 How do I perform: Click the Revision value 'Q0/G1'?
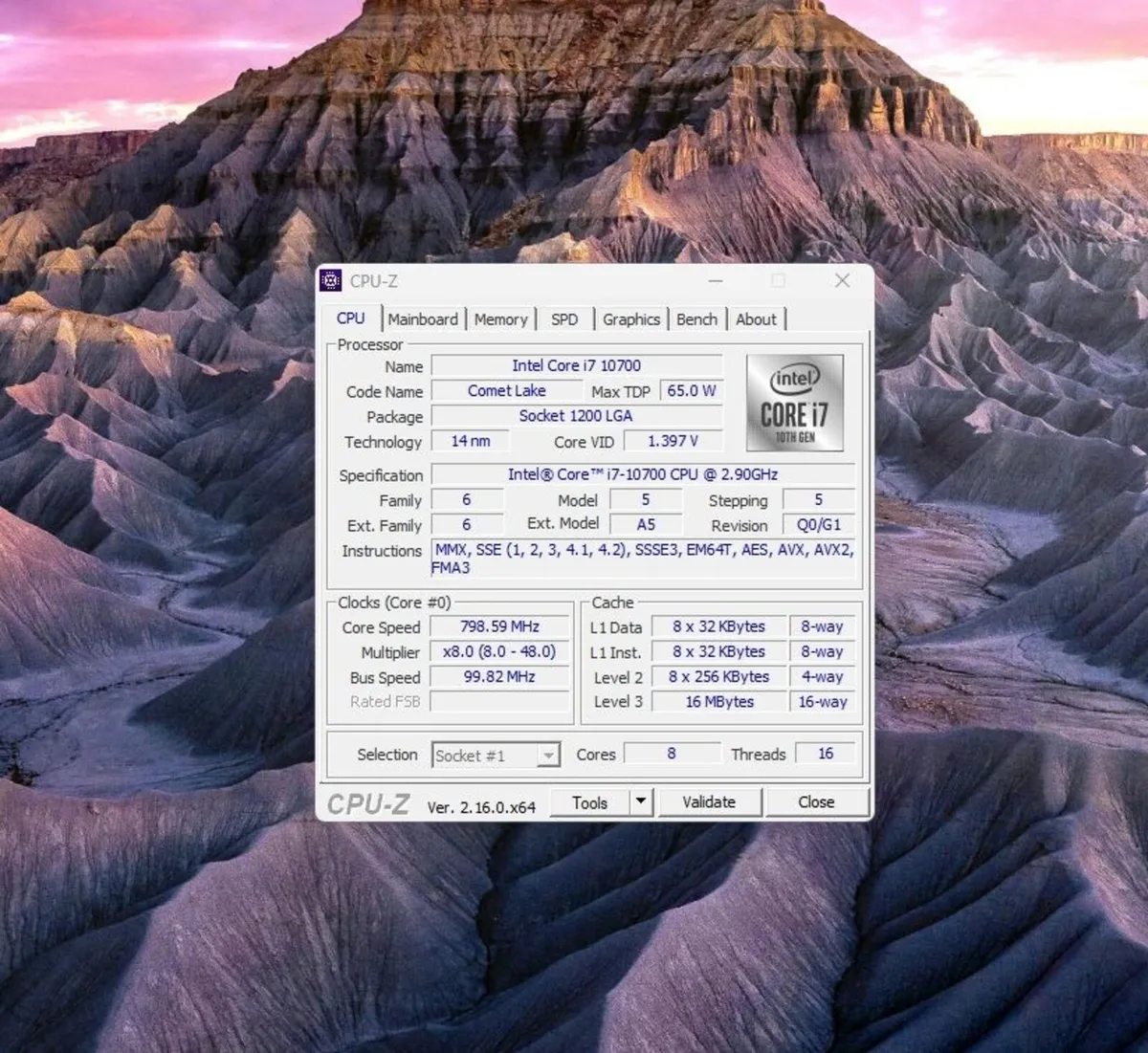[819, 524]
